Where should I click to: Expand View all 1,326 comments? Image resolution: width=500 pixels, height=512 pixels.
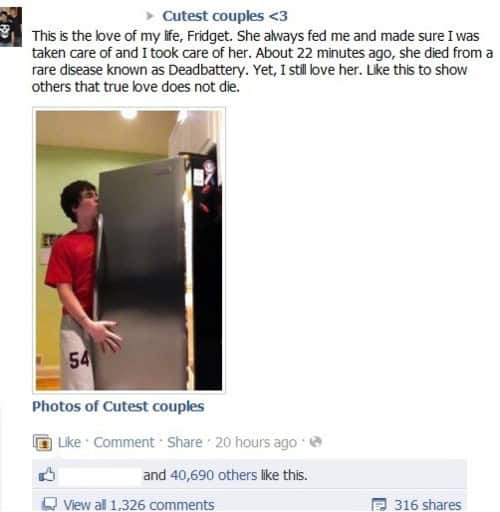pos(139,505)
